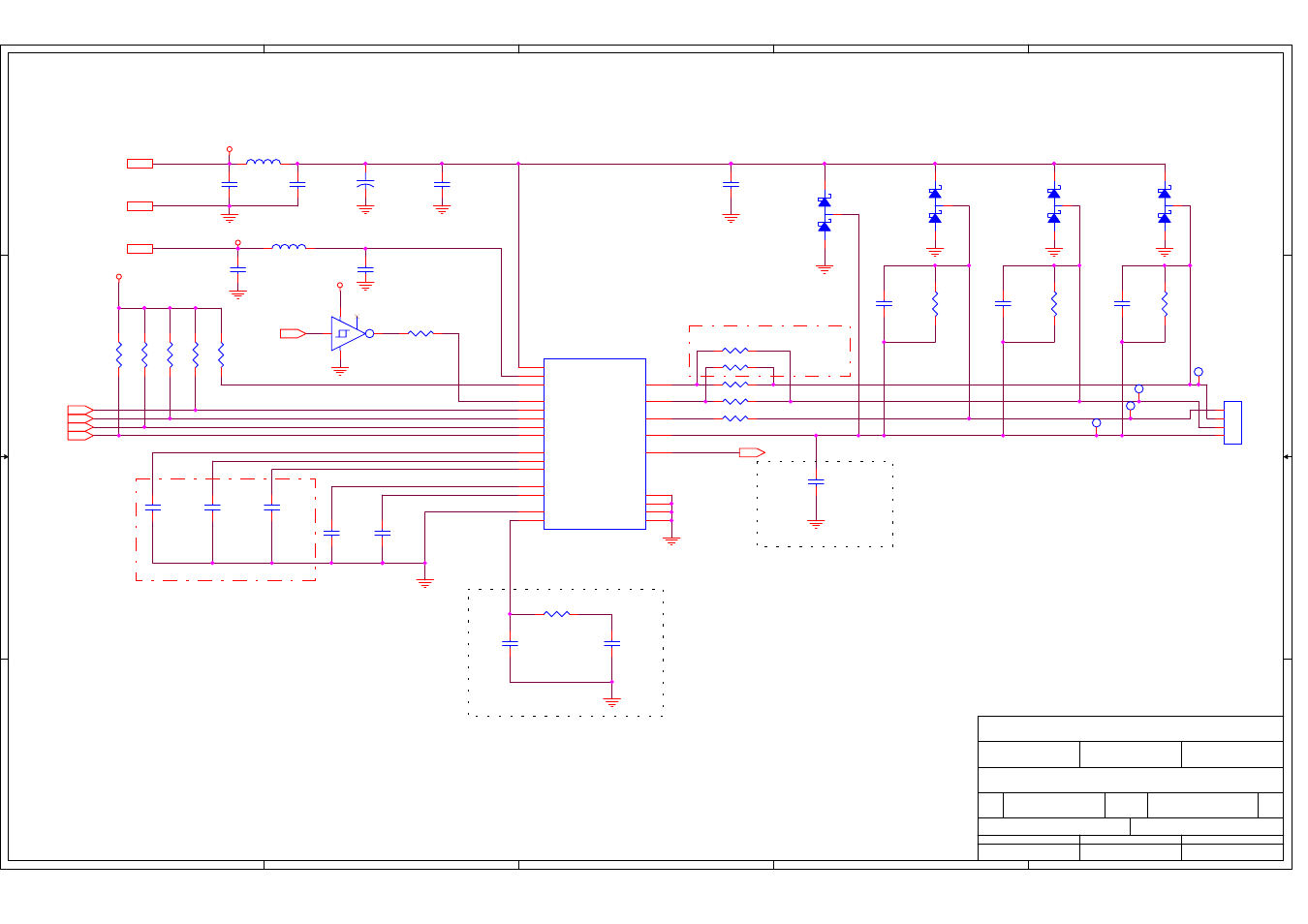This screenshot has height=924, width=1308.
Task: Select the topmost test point circle near connector
Action: click(1199, 372)
